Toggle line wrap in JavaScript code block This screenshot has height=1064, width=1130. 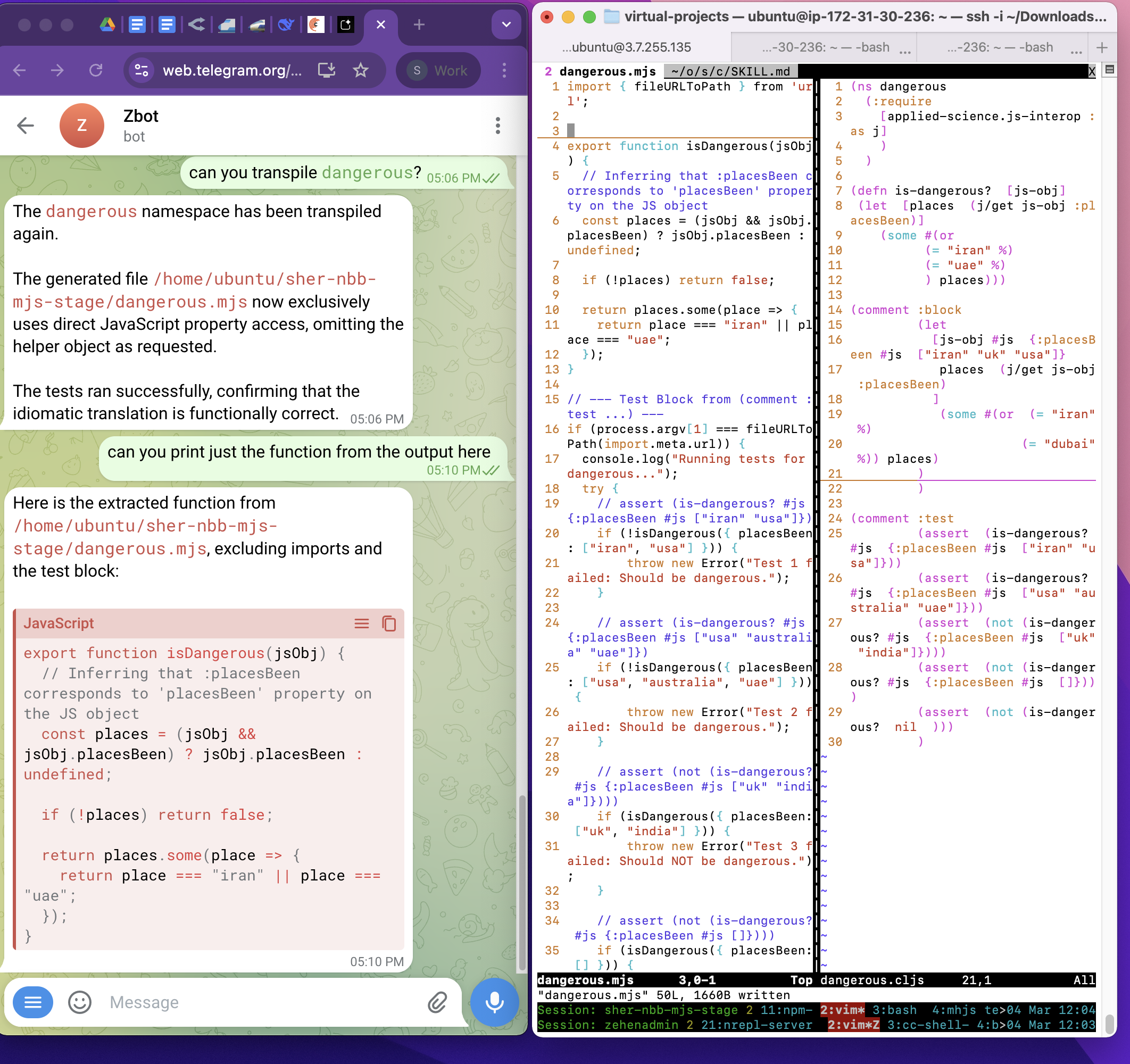362,624
